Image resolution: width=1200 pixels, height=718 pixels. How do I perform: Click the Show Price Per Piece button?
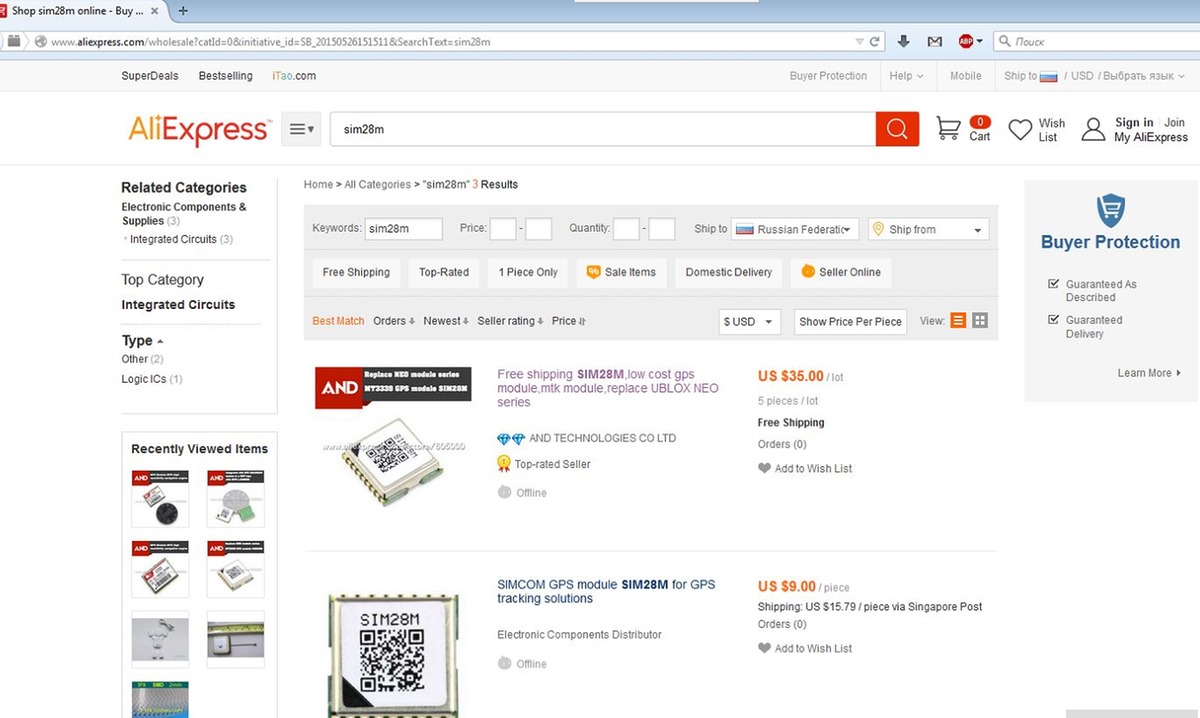tap(850, 321)
